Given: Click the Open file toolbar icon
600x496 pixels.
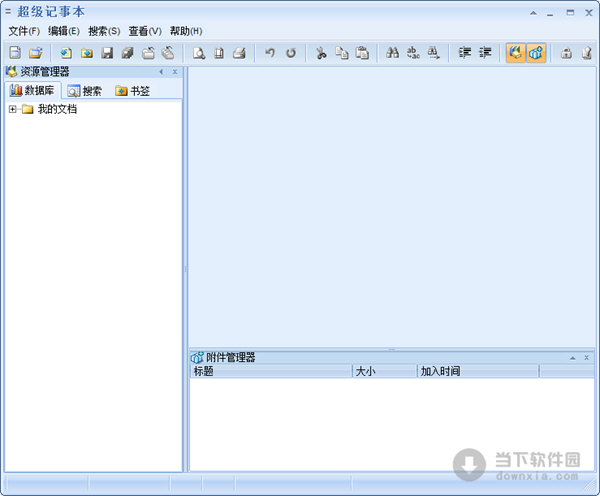Looking at the screenshot, I should click(x=36, y=52).
